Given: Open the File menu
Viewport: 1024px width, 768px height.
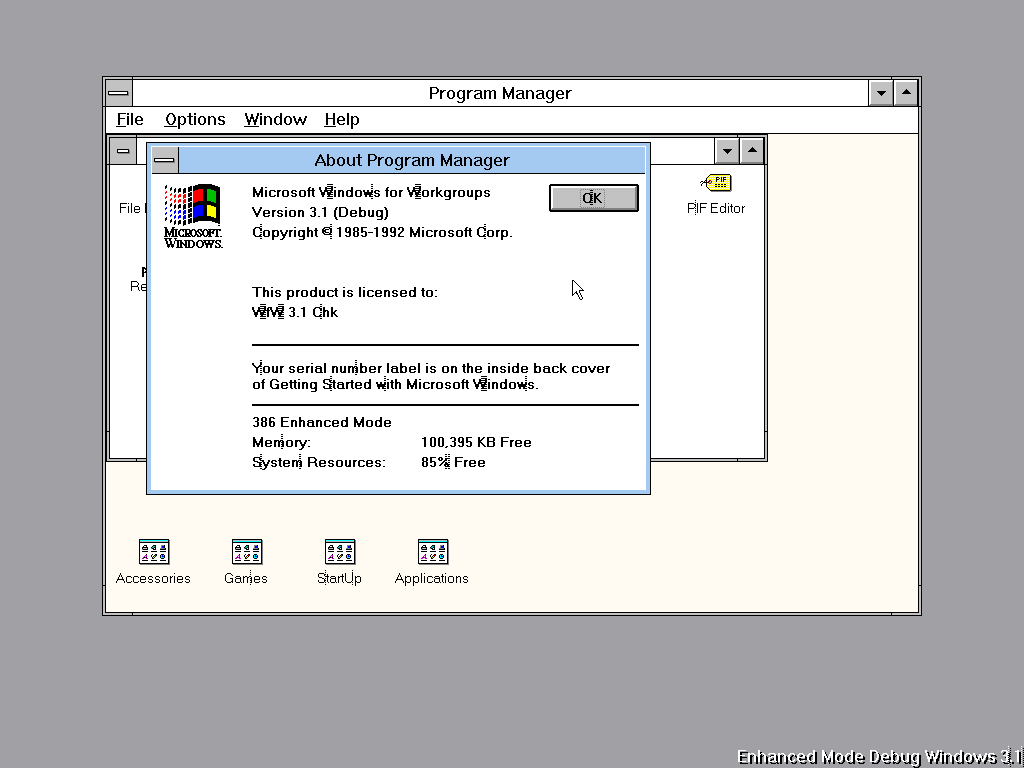Looking at the screenshot, I should click(x=130, y=120).
